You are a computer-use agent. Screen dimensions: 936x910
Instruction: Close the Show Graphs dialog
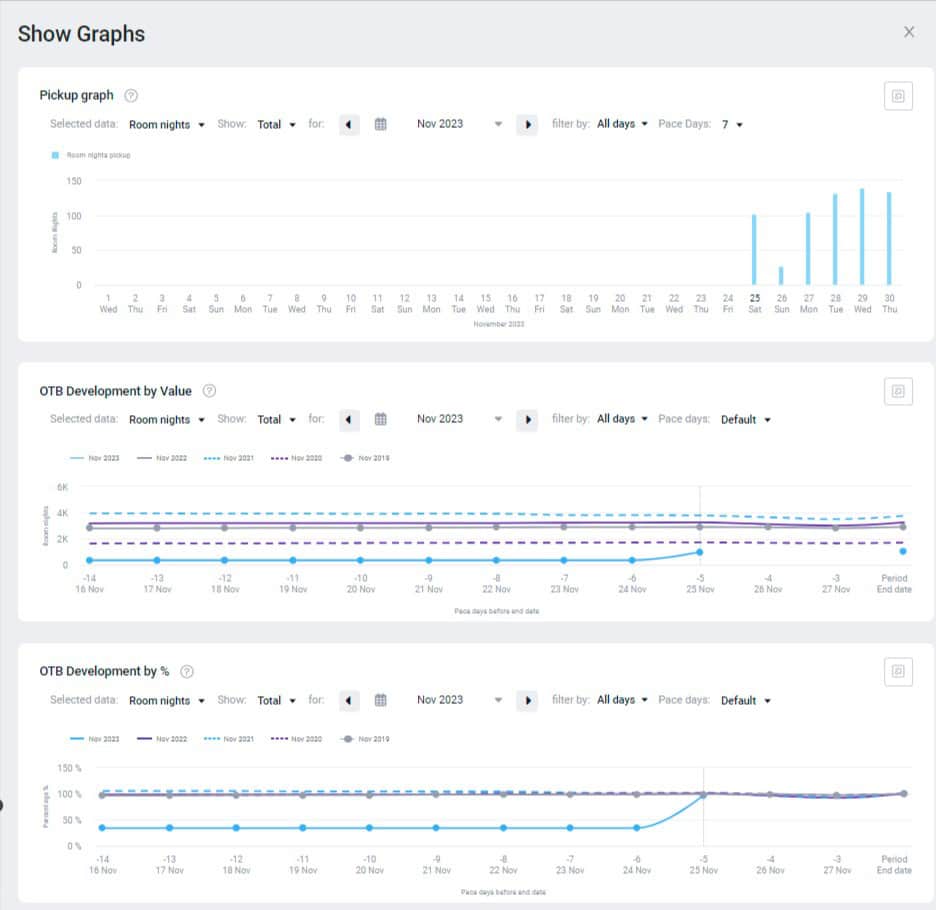[908, 32]
